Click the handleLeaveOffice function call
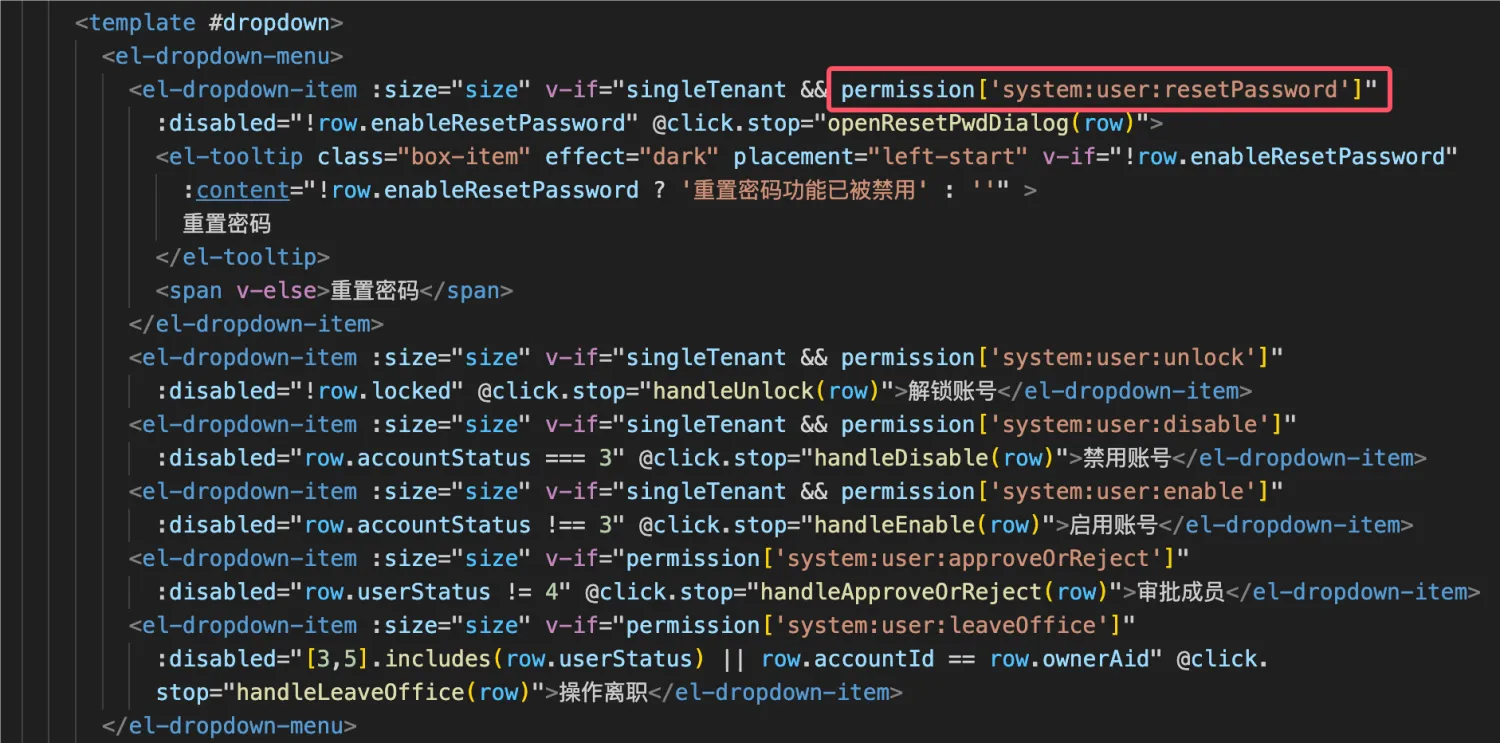The image size is (1500, 743). pyautogui.click(x=384, y=692)
